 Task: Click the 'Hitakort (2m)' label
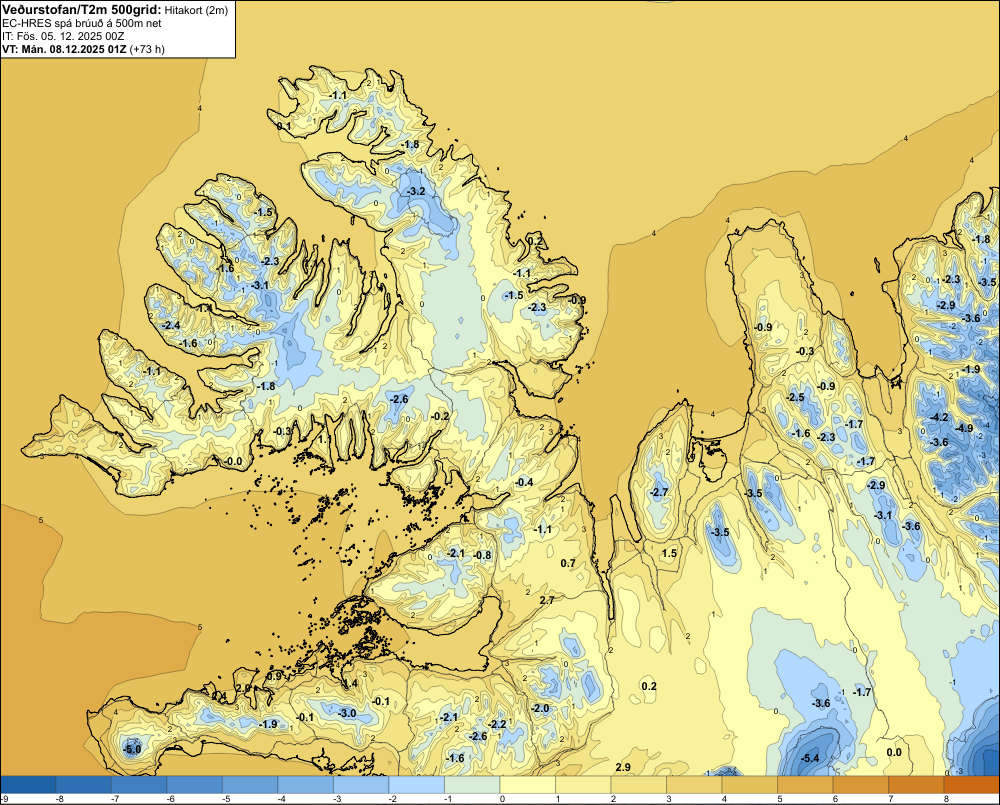click(195, 10)
